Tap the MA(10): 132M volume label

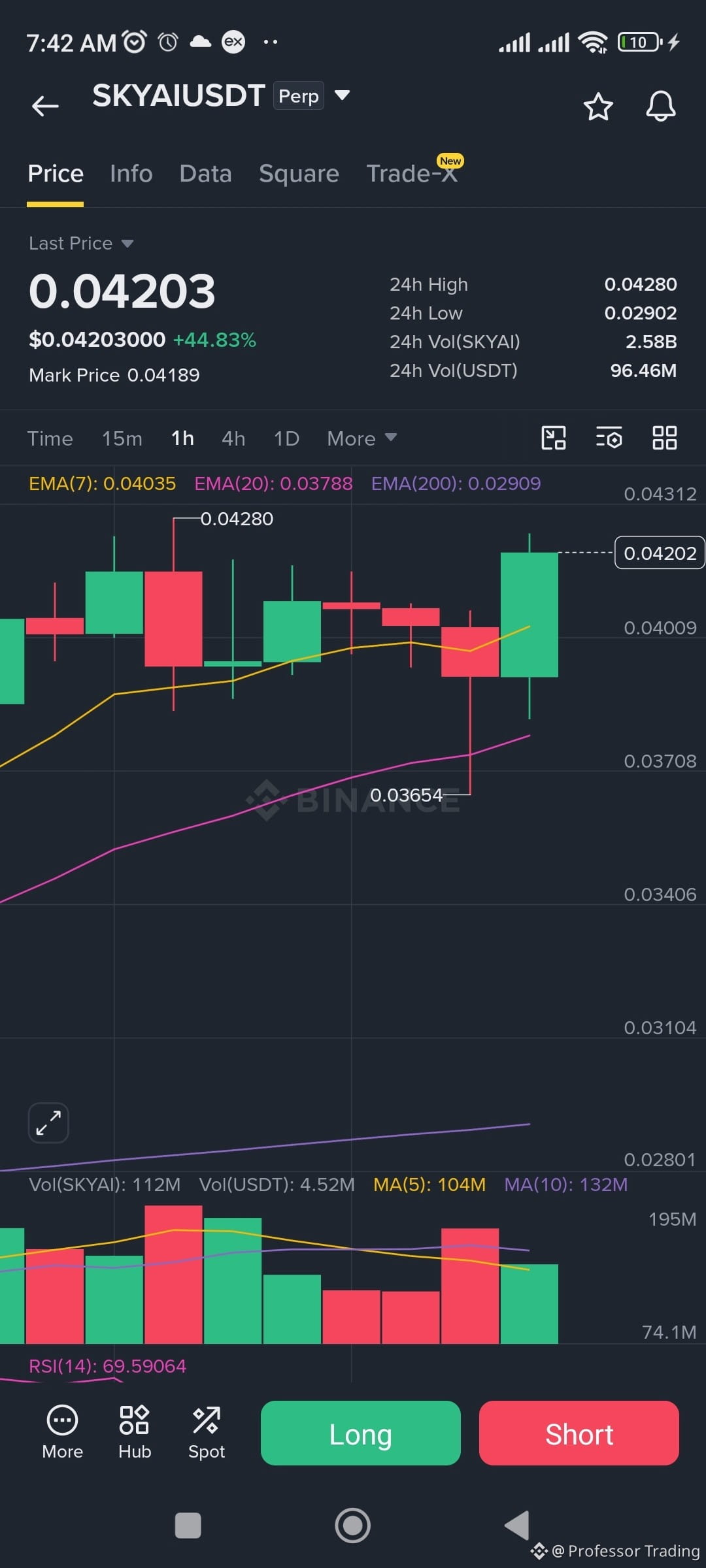click(565, 1184)
